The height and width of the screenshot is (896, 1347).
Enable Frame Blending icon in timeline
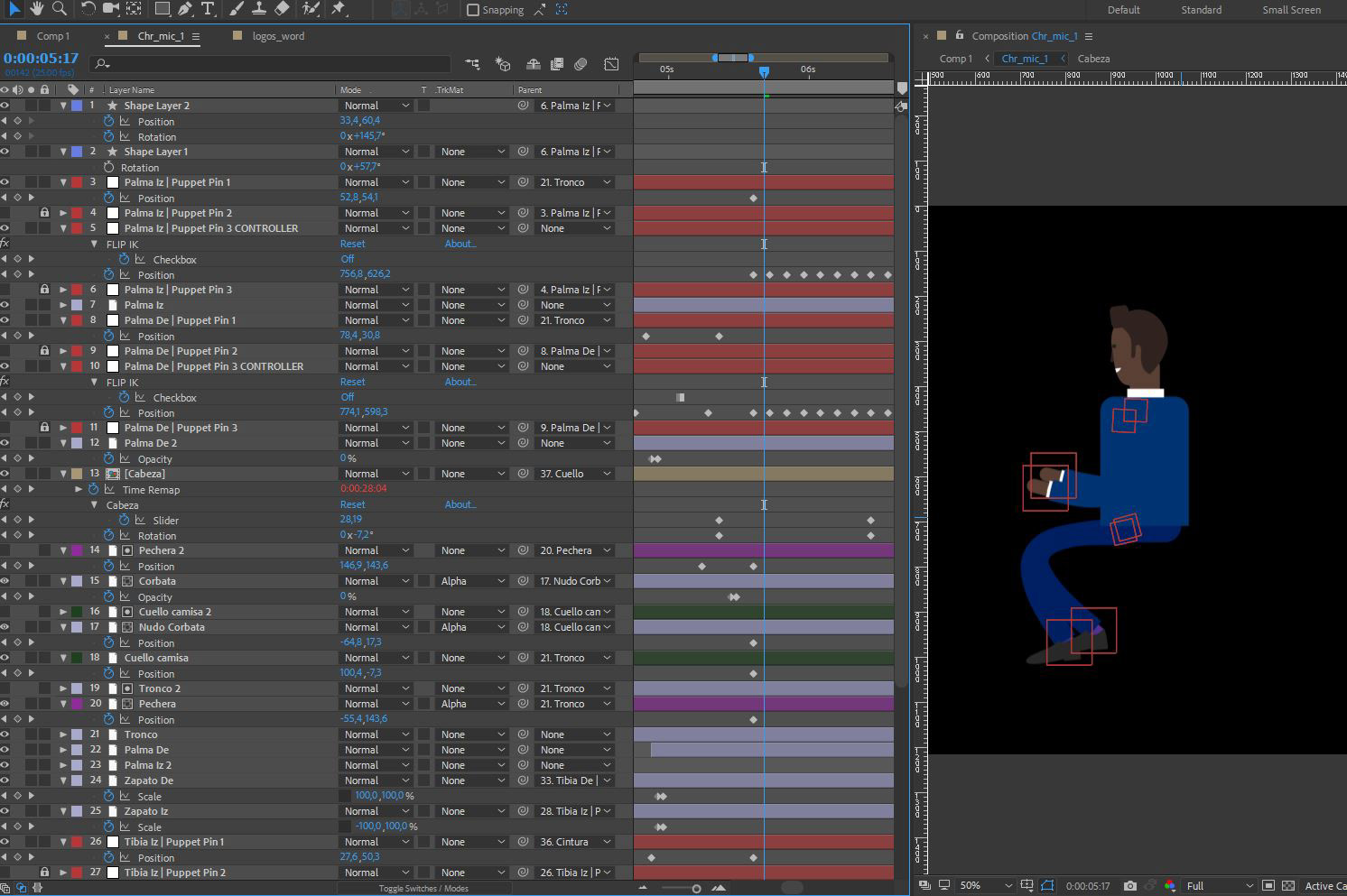(x=557, y=64)
